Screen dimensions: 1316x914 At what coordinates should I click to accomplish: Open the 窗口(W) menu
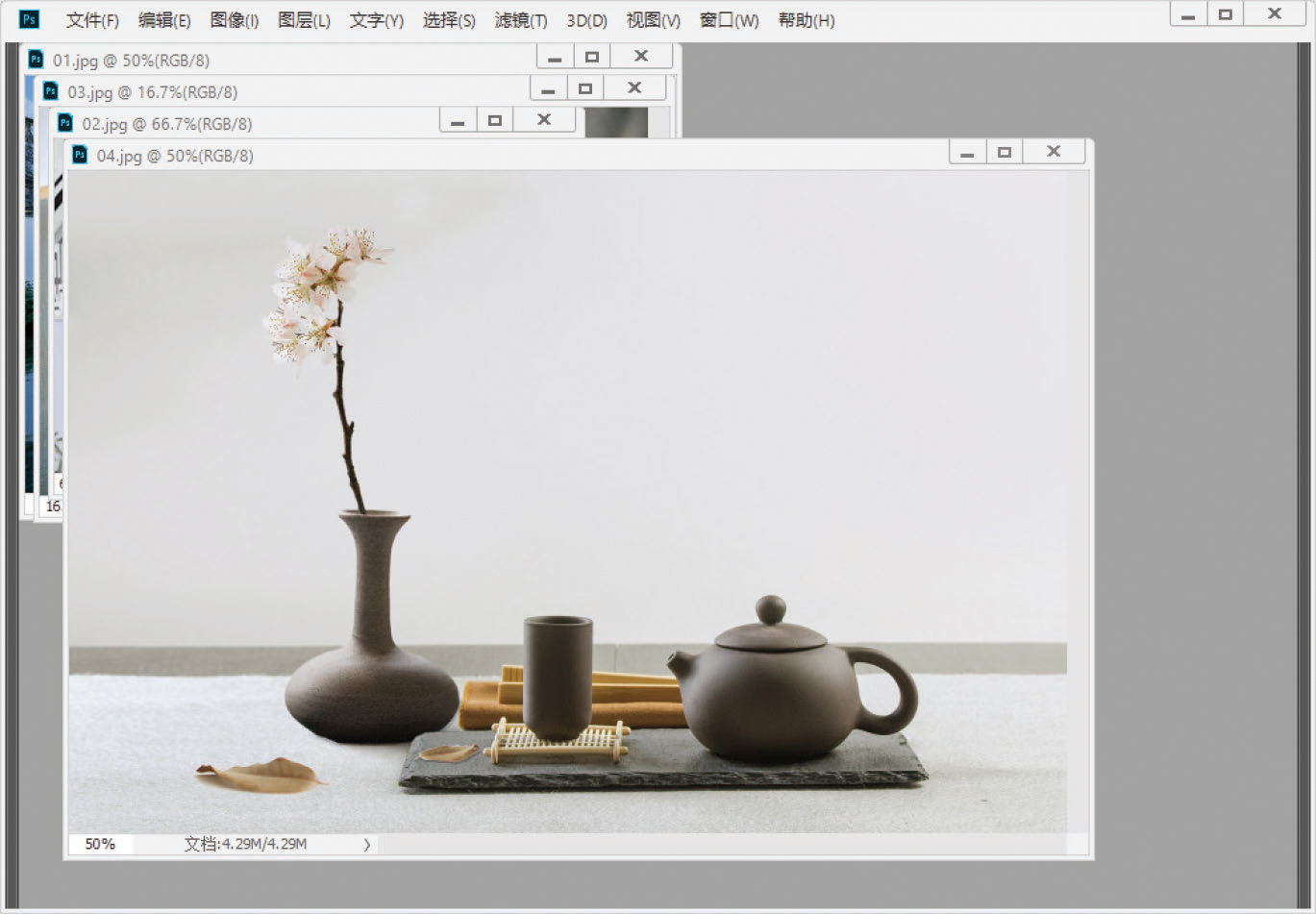729,20
